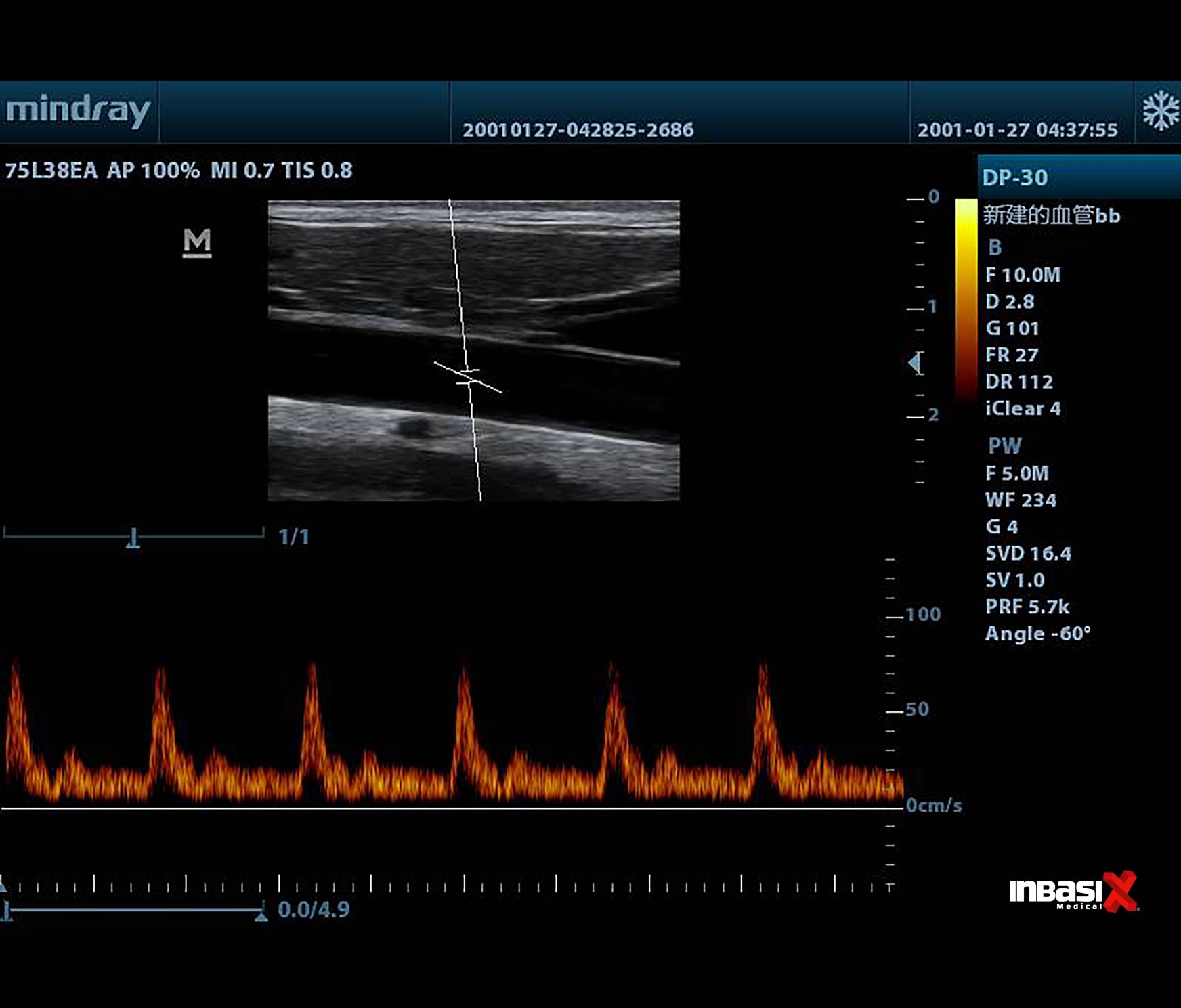Click the 0.0/4.9 Doppler time counter
This screenshot has width=1181, height=1008.
tap(314, 909)
